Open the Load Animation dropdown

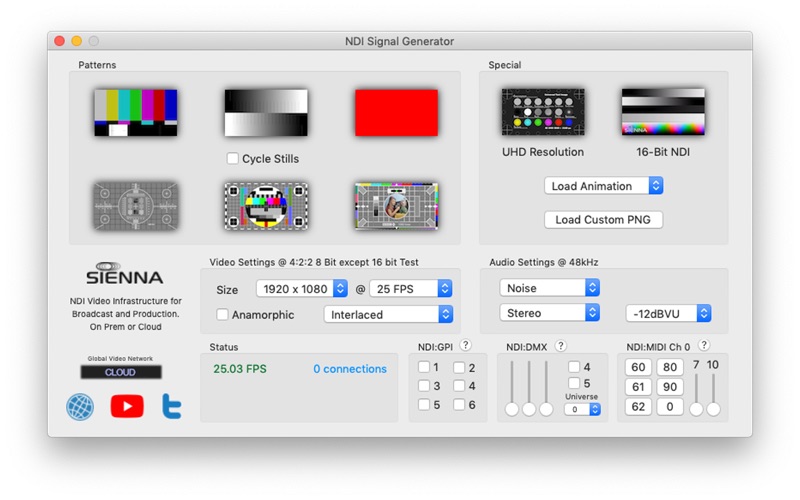[x=604, y=186]
